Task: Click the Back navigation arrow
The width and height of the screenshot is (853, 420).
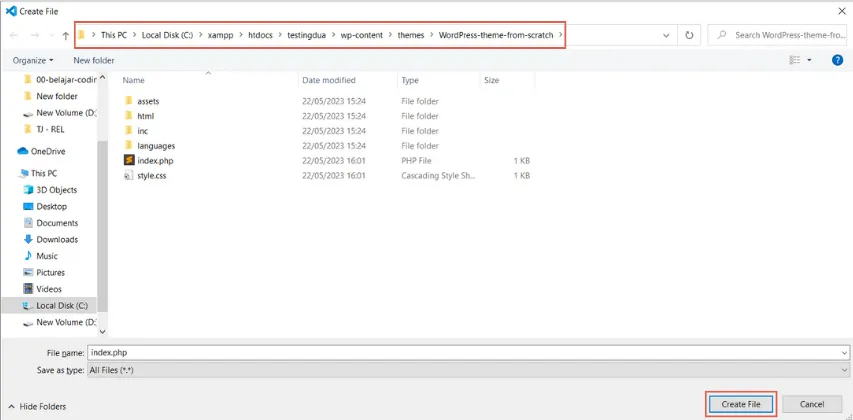Action: click(14, 35)
